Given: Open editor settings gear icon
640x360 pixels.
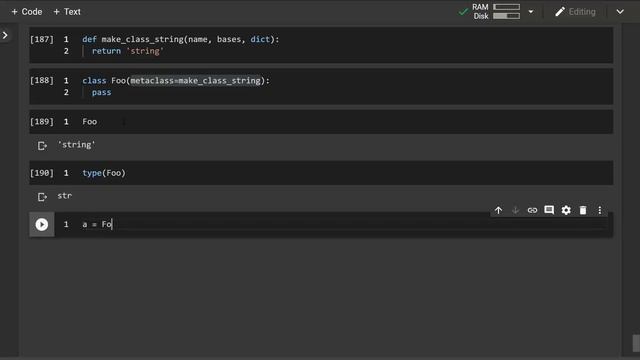Looking at the screenshot, I should pos(566,210).
